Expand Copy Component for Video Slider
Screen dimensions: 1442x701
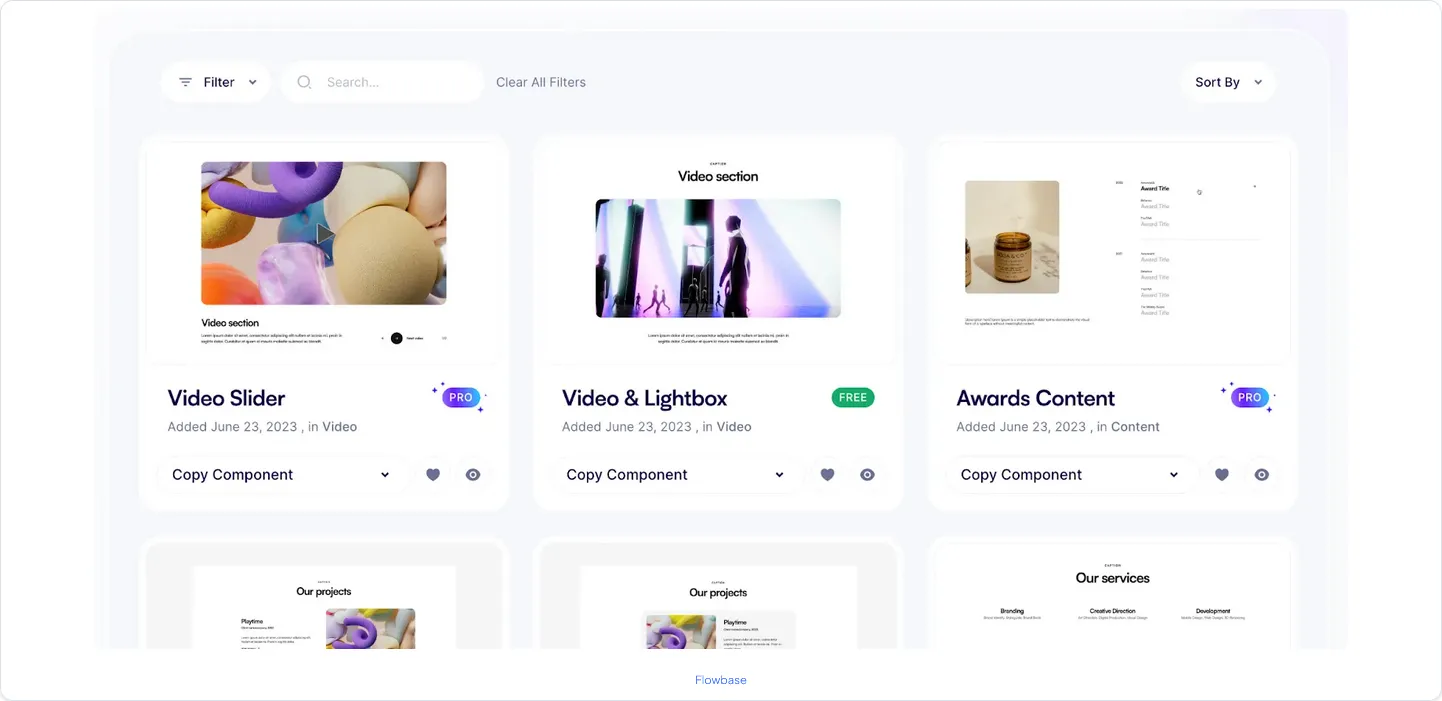coord(281,475)
